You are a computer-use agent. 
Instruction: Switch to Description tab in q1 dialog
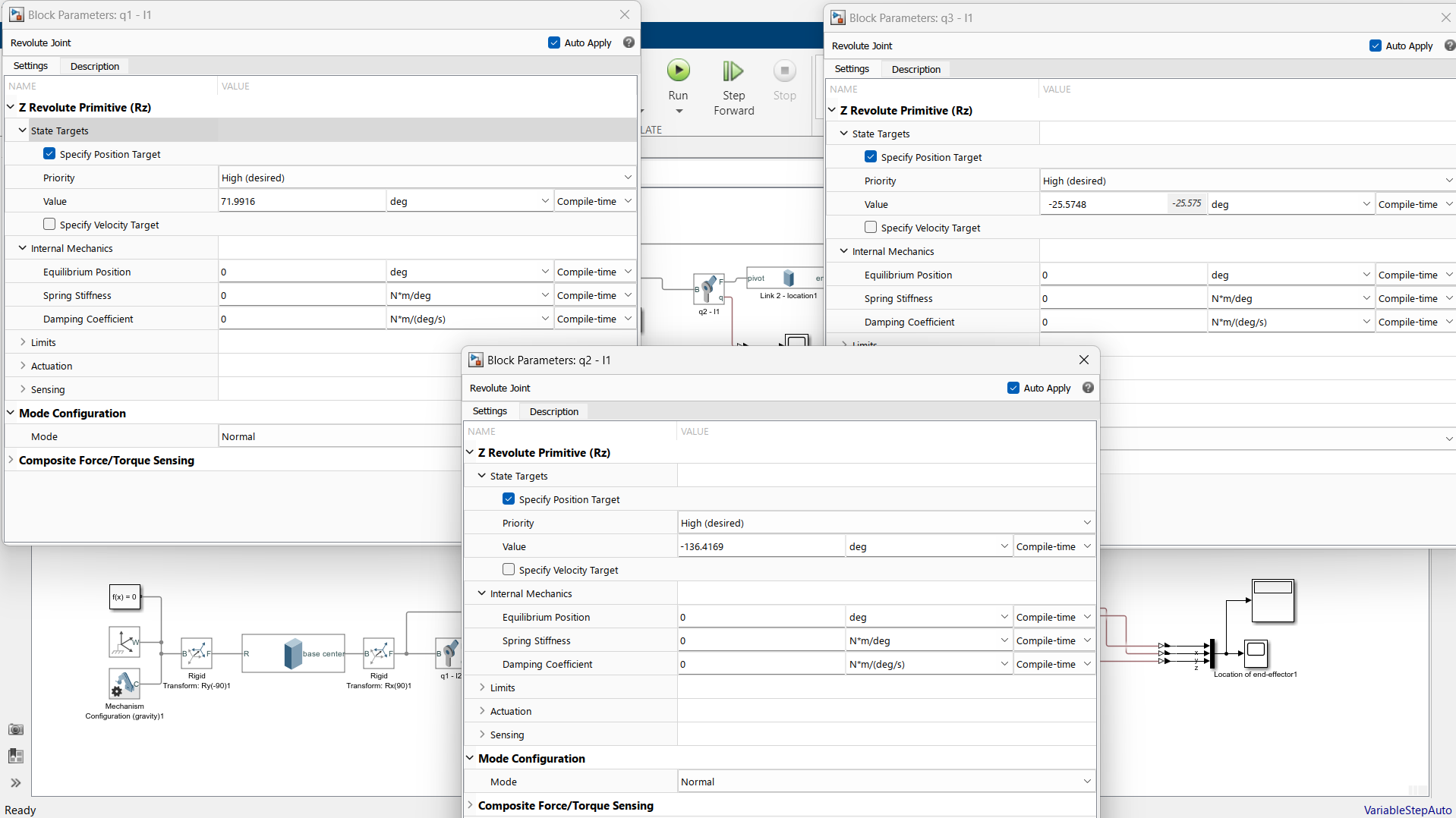click(95, 66)
